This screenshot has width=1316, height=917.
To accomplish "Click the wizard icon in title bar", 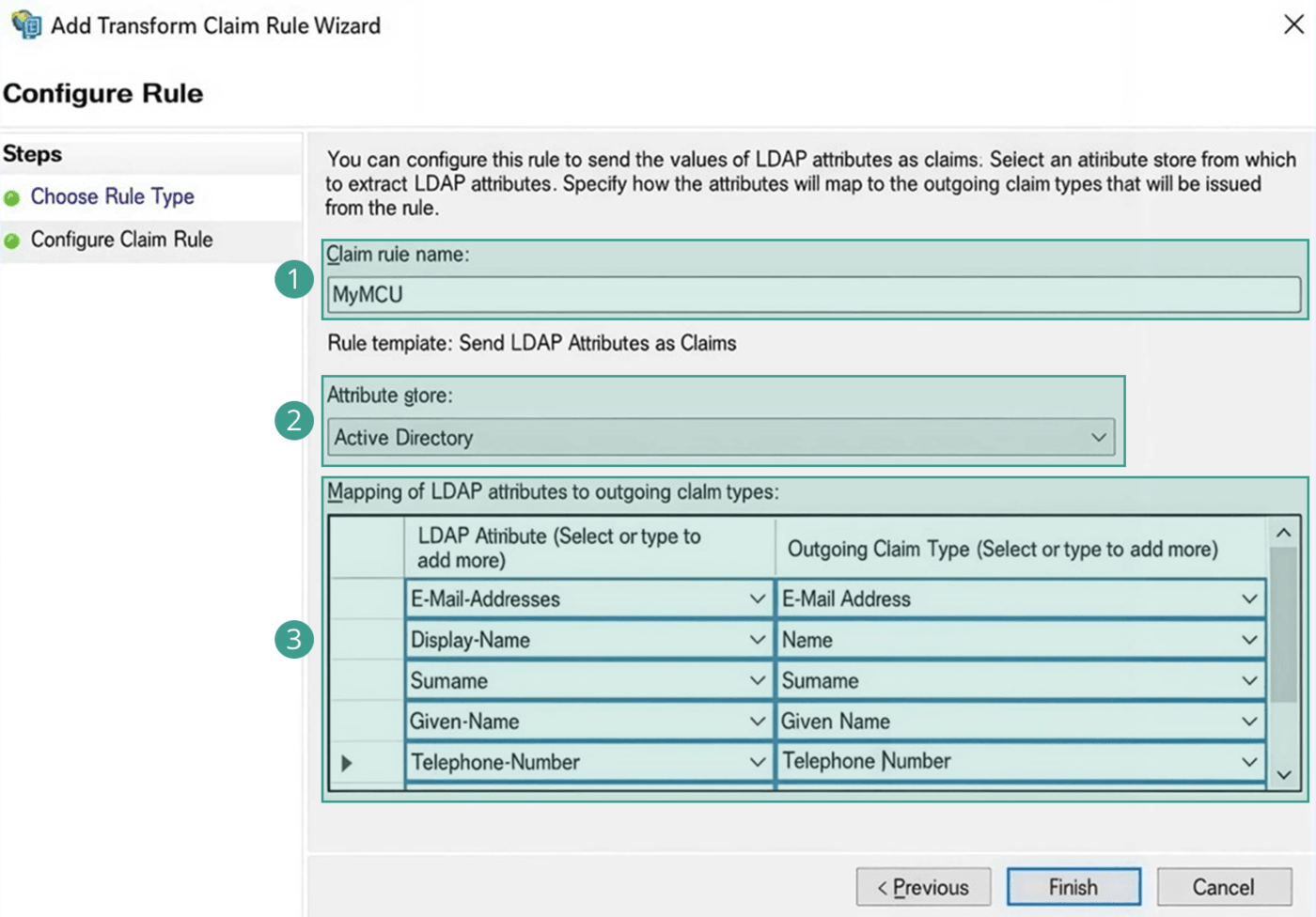I will coord(26,24).
